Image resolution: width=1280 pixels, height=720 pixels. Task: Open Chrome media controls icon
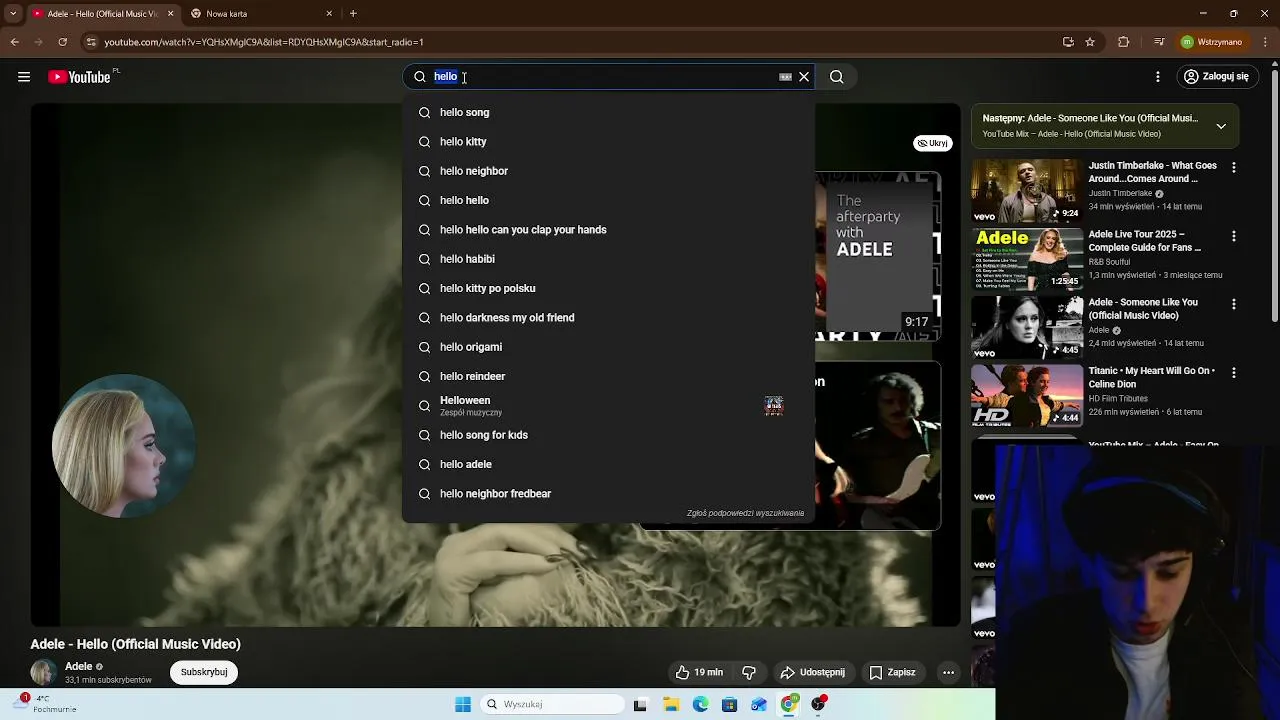(1158, 42)
